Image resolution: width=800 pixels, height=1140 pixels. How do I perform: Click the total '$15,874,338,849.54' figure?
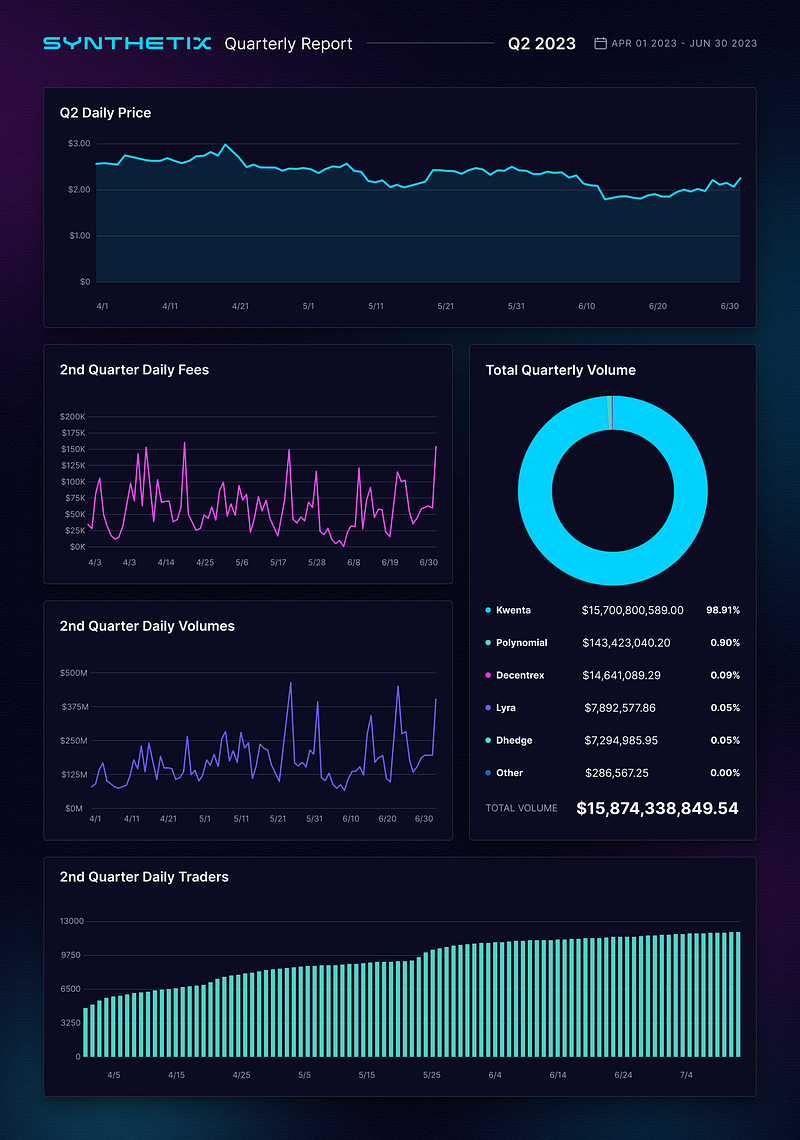(x=657, y=808)
